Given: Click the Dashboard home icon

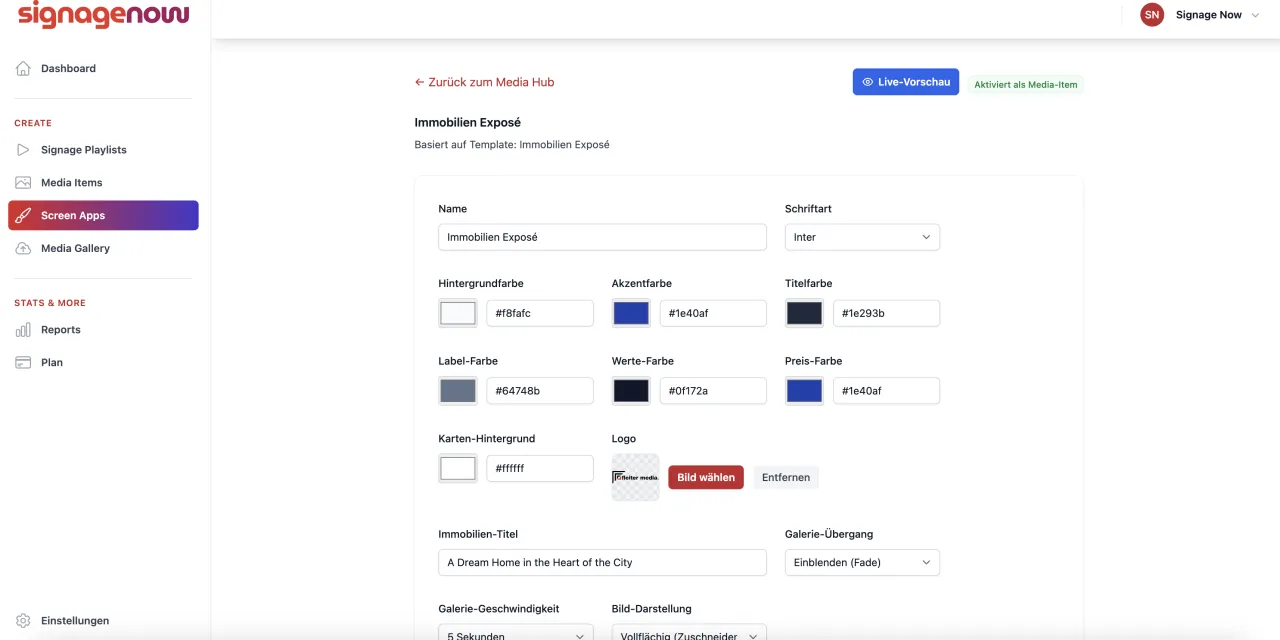Looking at the screenshot, I should coord(23,68).
